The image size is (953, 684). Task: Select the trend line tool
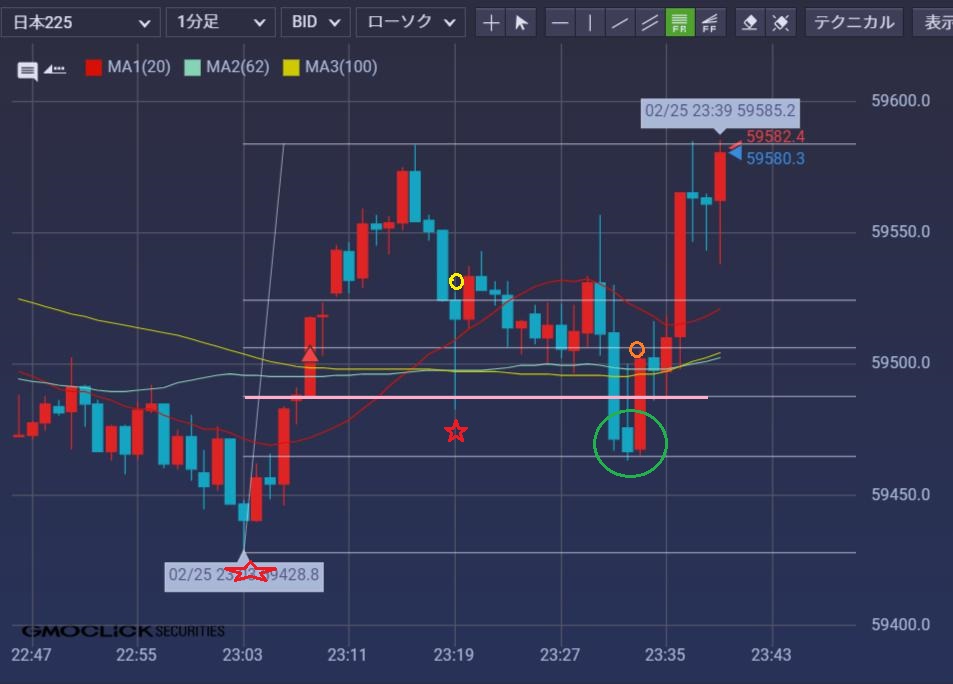[621, 22]
